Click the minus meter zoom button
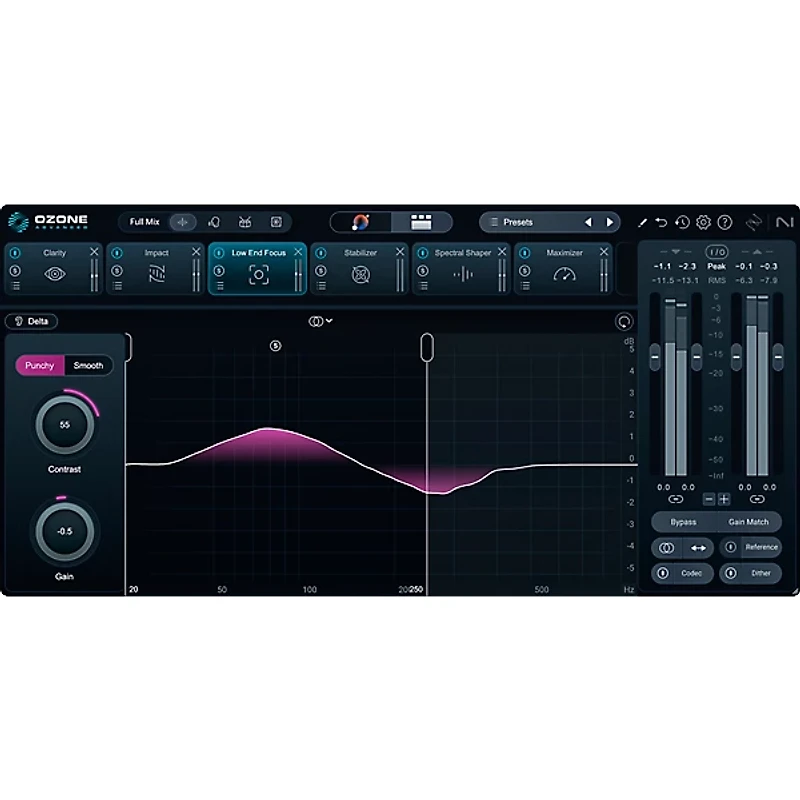 click(709, 499)
